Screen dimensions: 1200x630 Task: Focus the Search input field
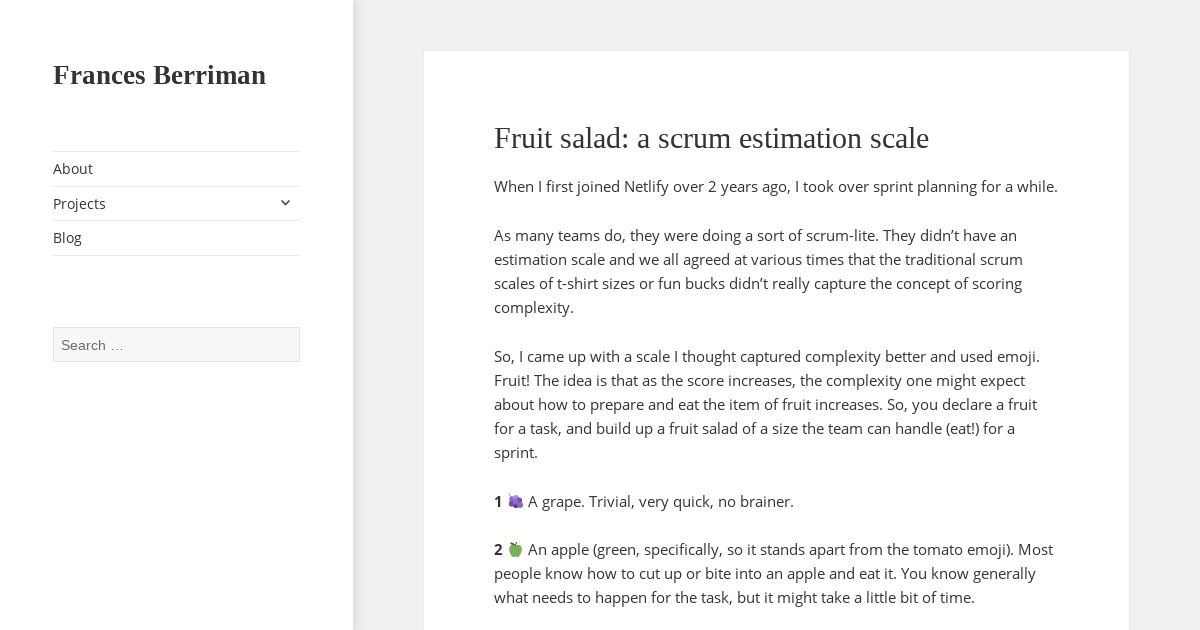click(176, 345)
